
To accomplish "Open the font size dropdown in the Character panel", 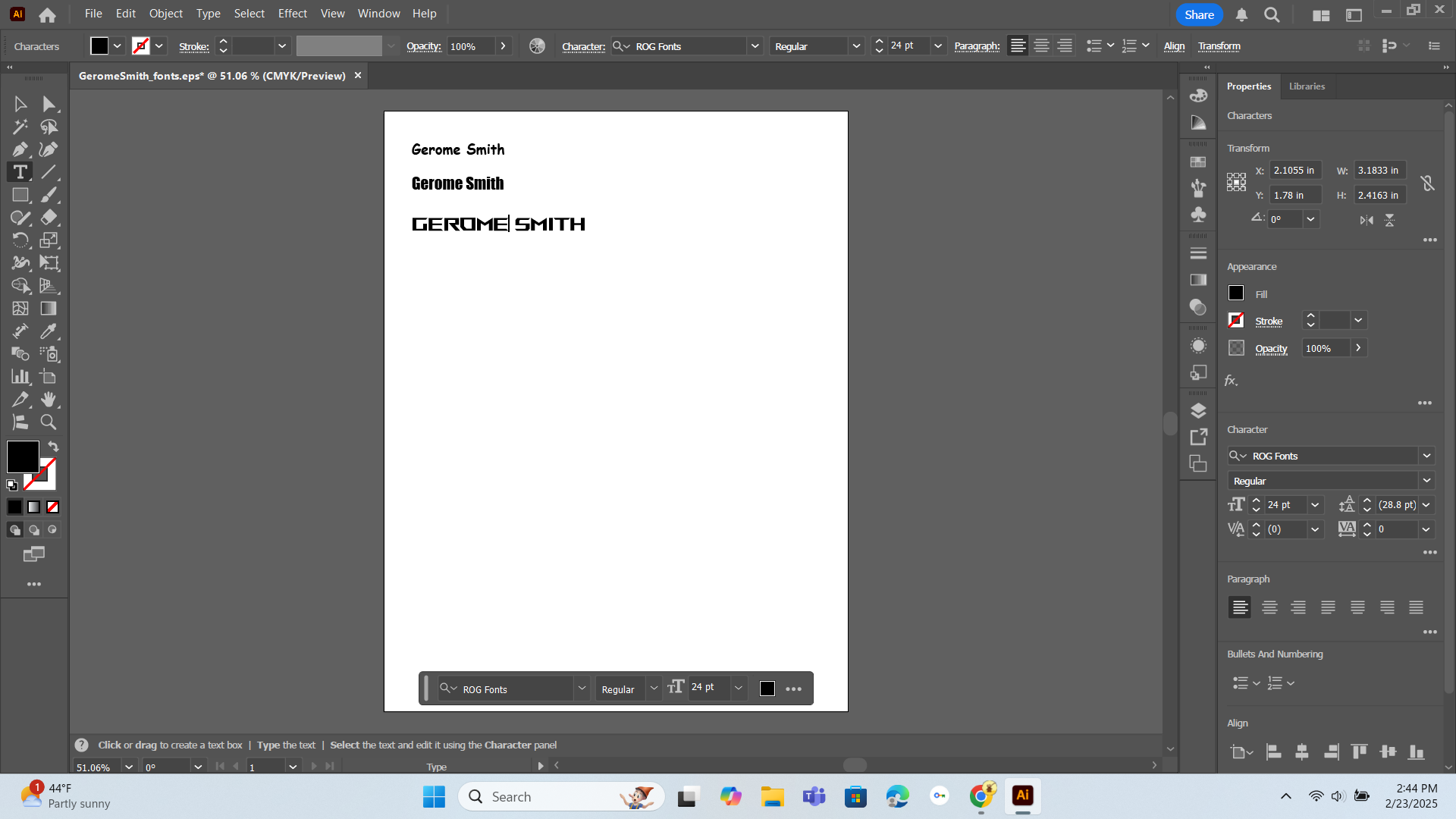I will click(x=1314, y=504).
